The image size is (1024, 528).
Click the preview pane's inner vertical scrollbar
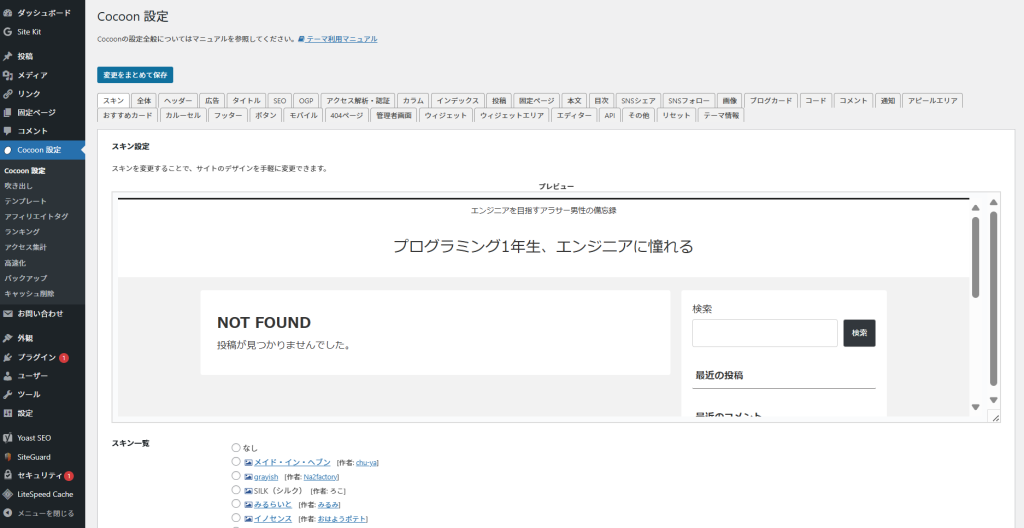click(x=975, y=258)
